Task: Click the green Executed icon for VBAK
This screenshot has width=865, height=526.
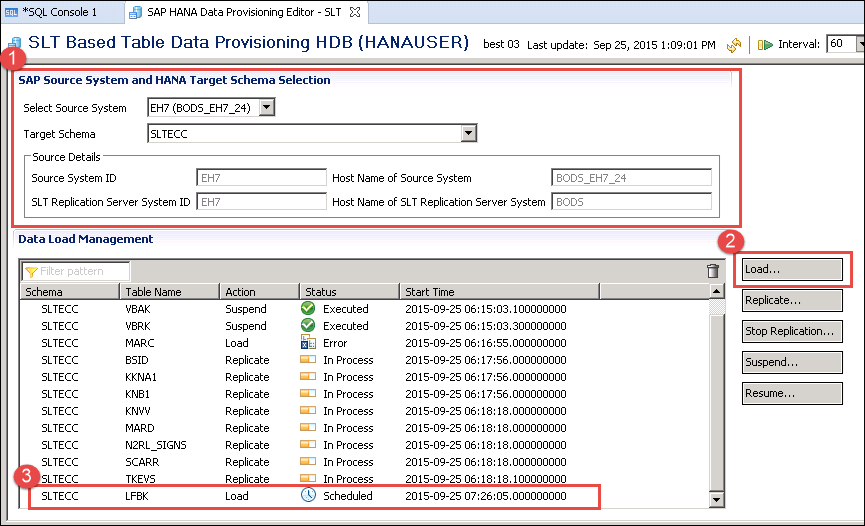Action: [x=308, y=309]
